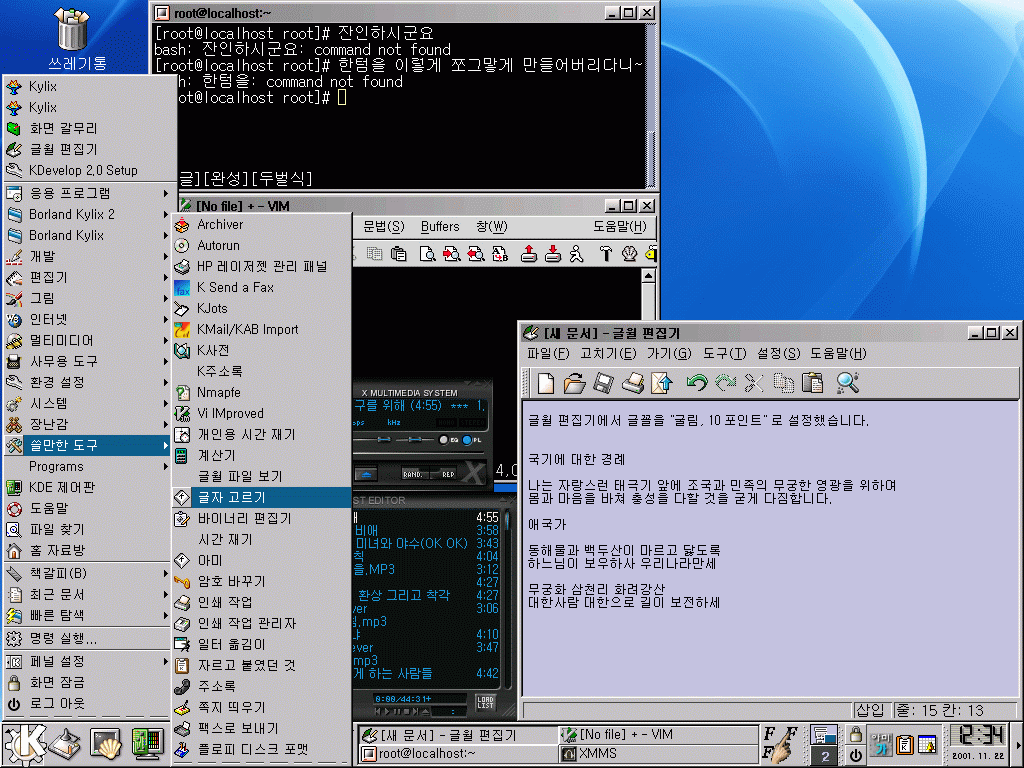This screenshot has height=768, width=1024.
Task: Click the lock screen padlock on the panel
Action: coord(855,735)
